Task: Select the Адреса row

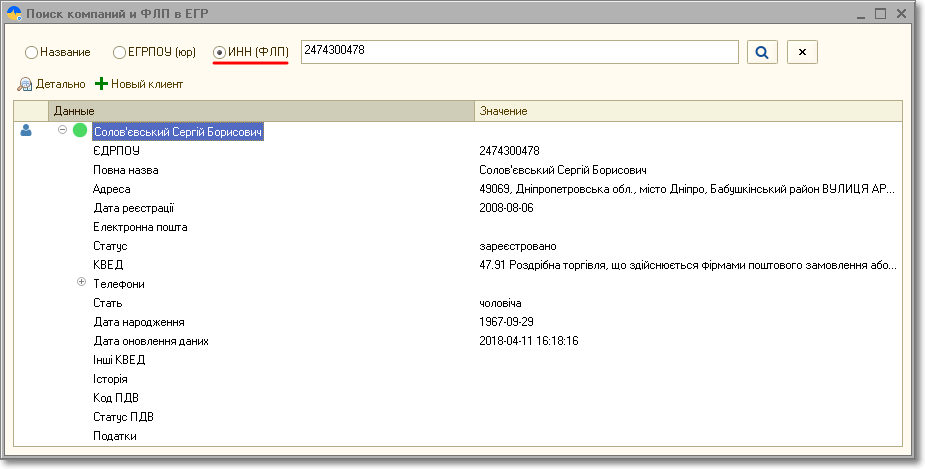Action: [112, 189]
